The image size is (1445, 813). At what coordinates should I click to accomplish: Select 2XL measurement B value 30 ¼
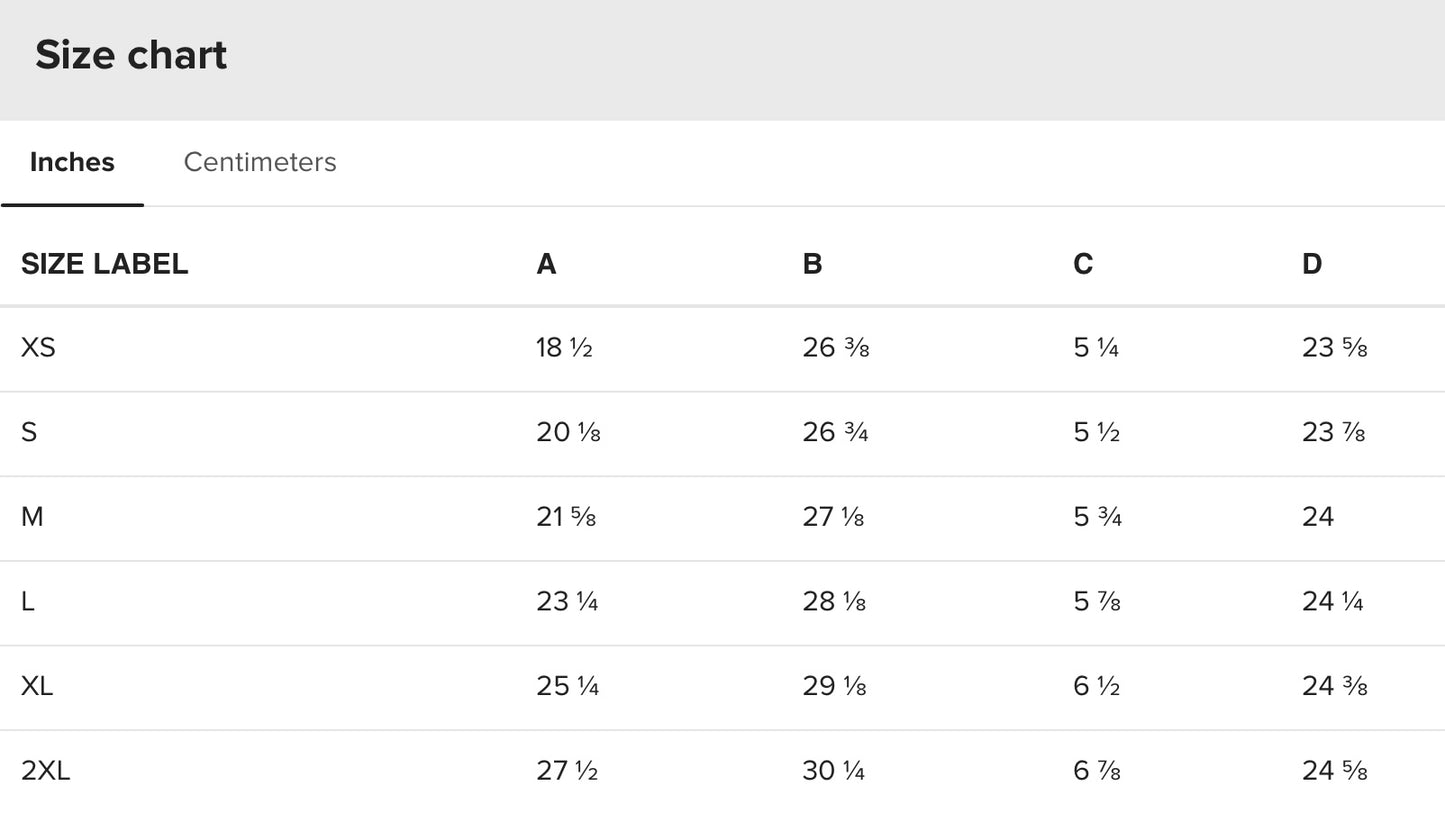tap(833, 771)
